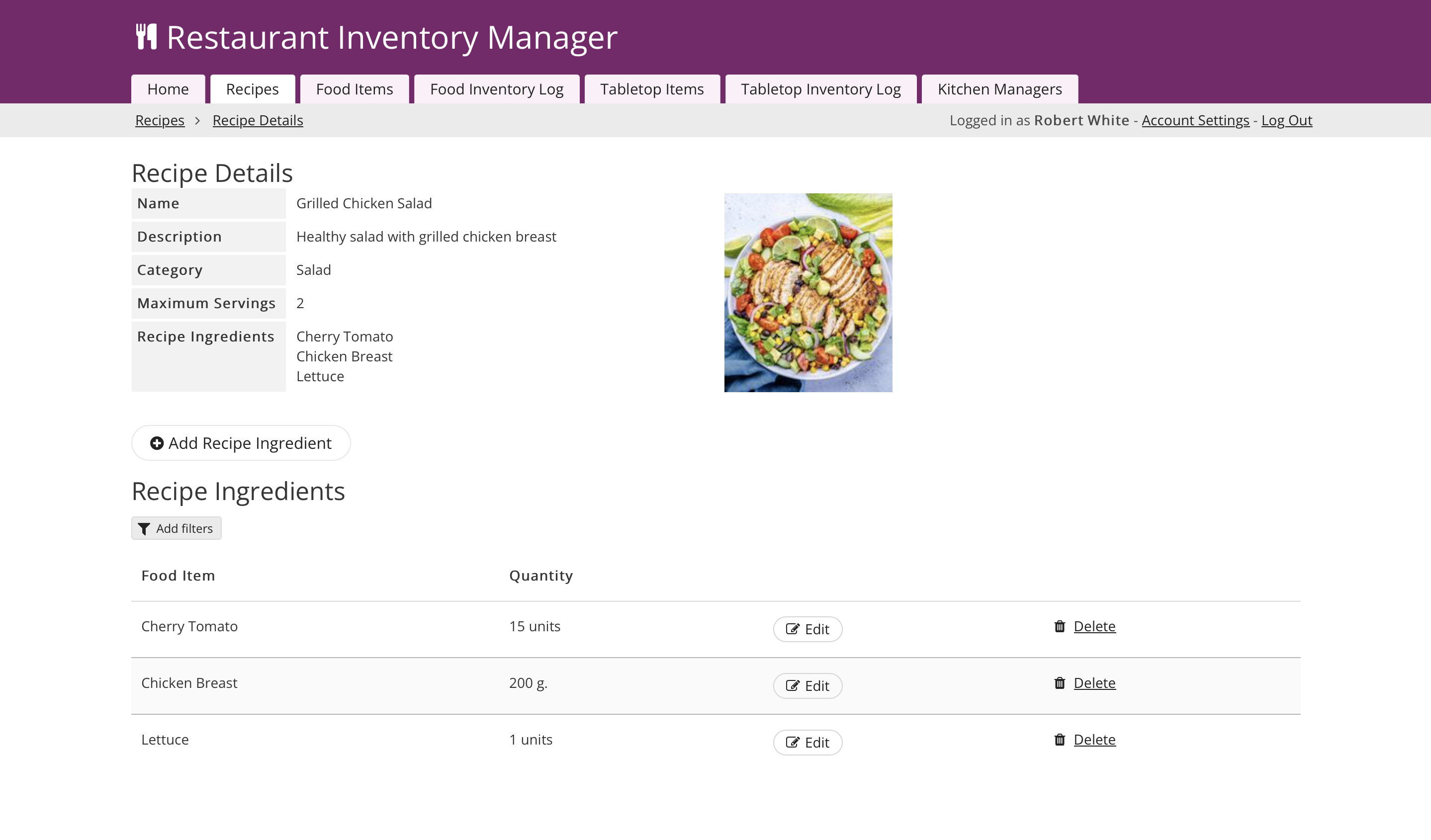Click the fork and knife logo icon
The width and height of the screenshot is (1431, 840).
coord(146,37)
